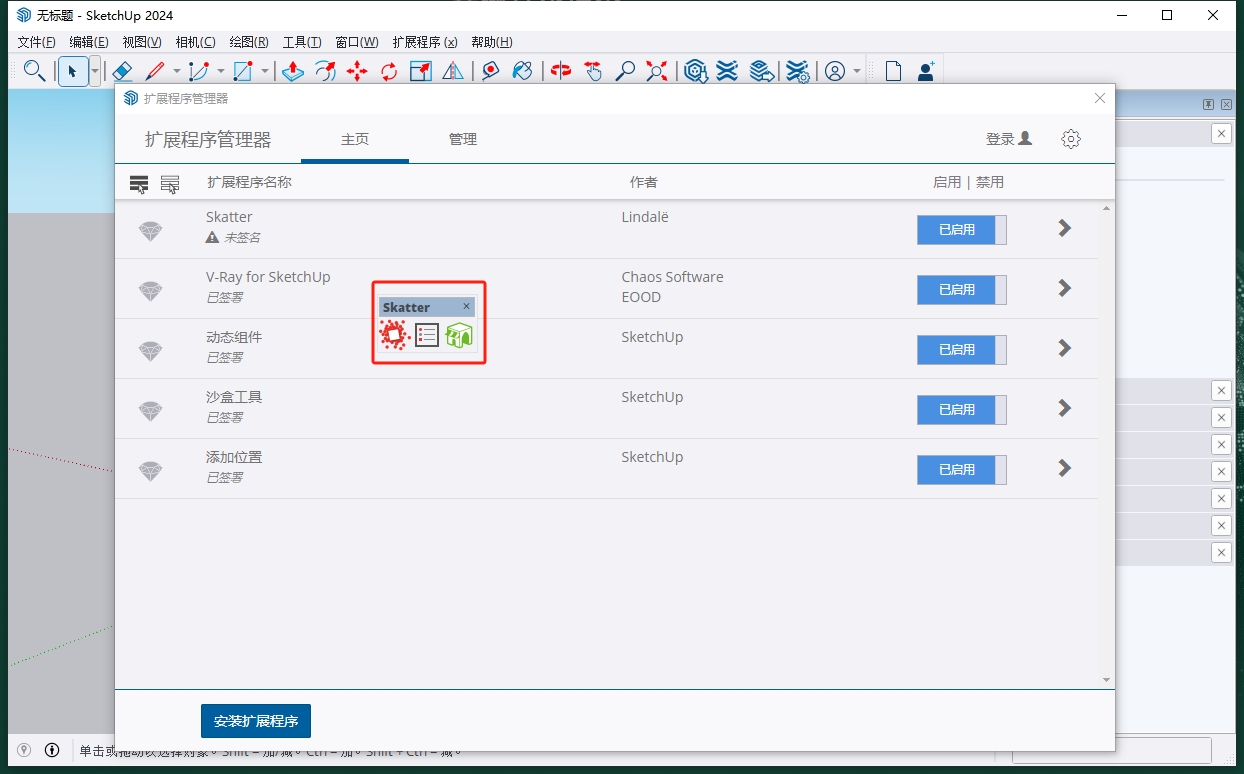1244x774 pixels.
Task: Activate the Move tool with red arrows
Action: pos(357,71)
